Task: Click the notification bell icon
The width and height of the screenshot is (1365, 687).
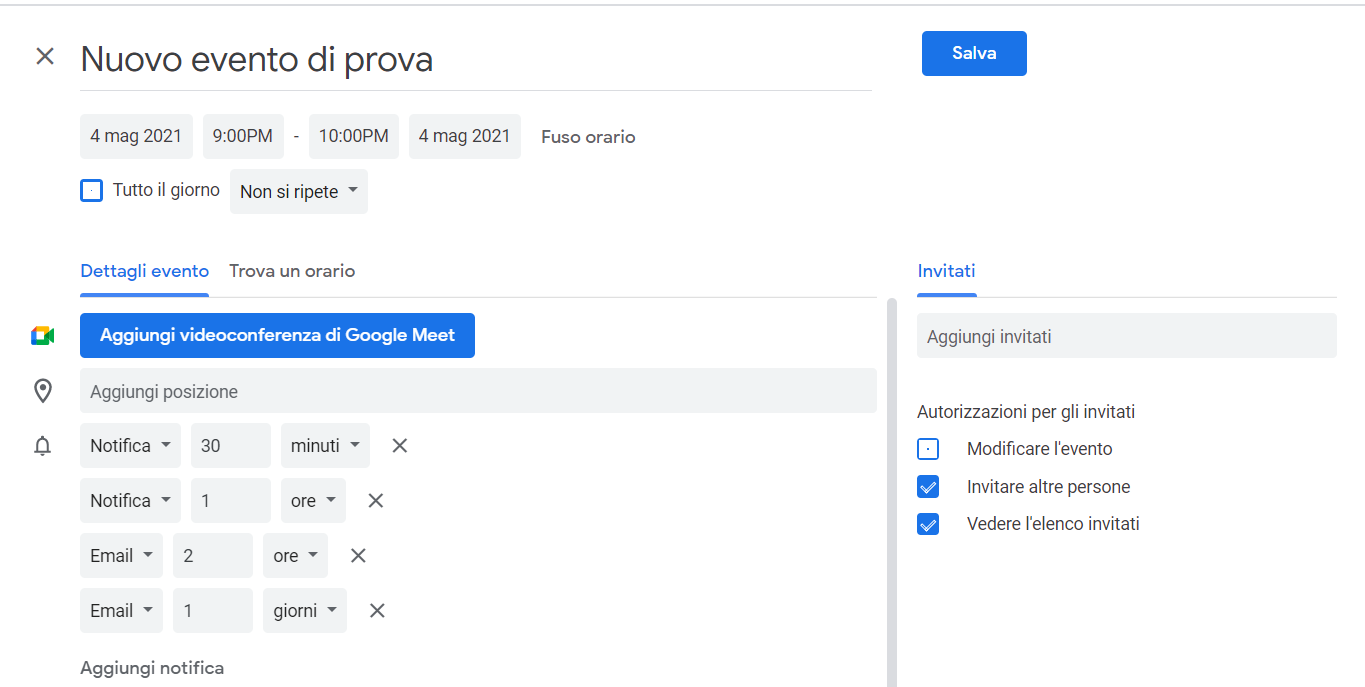Action: [x=43, y=446]
